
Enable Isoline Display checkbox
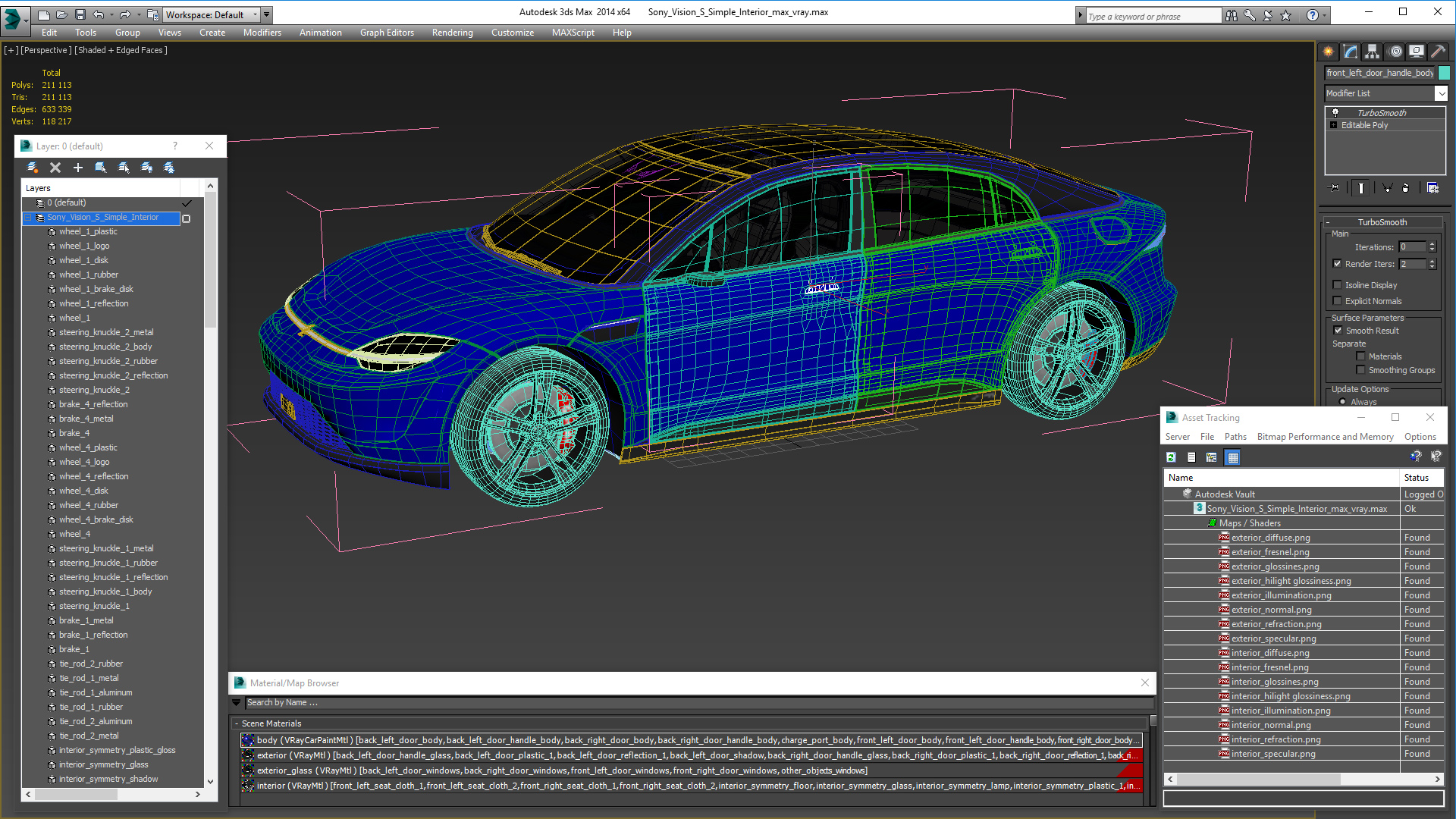pyautogui.click(x=1338, y=285)
